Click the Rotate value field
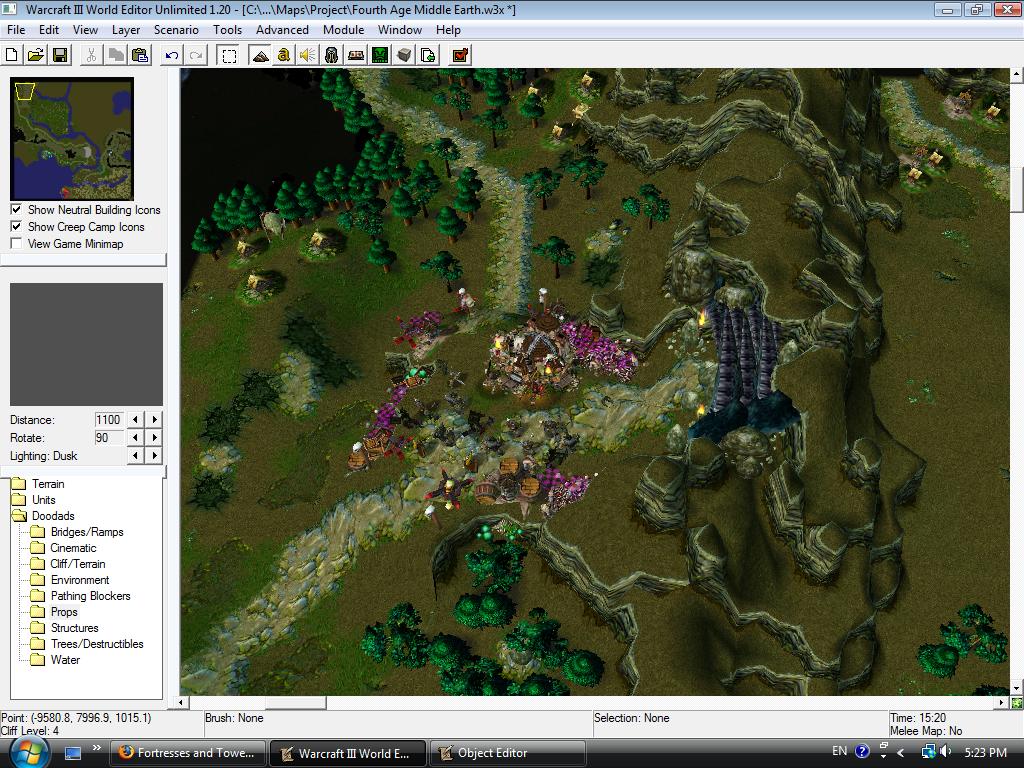Image resolution: width=1024 pixels, height=768 pixels. tap(108, 438)
